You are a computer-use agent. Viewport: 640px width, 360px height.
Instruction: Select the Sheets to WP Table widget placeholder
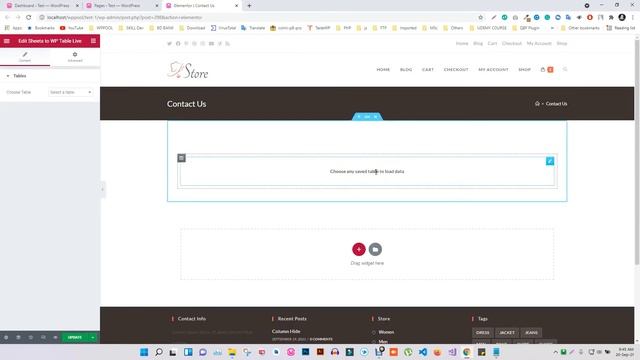(367, 171)
